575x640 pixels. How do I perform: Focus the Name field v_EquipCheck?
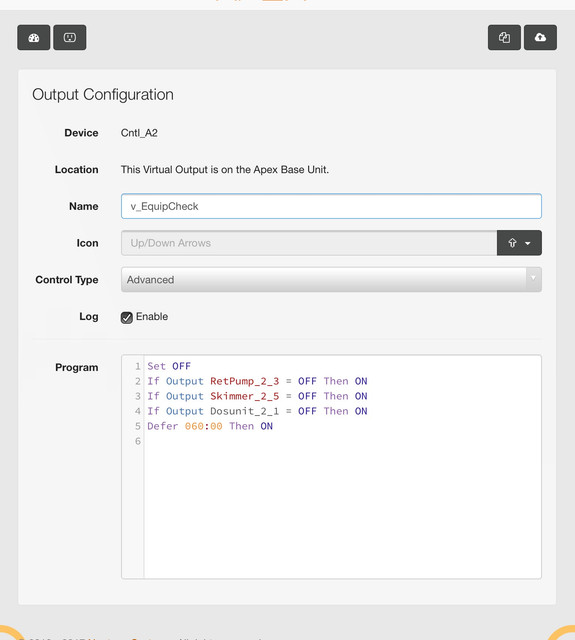(x=331, y=206)
